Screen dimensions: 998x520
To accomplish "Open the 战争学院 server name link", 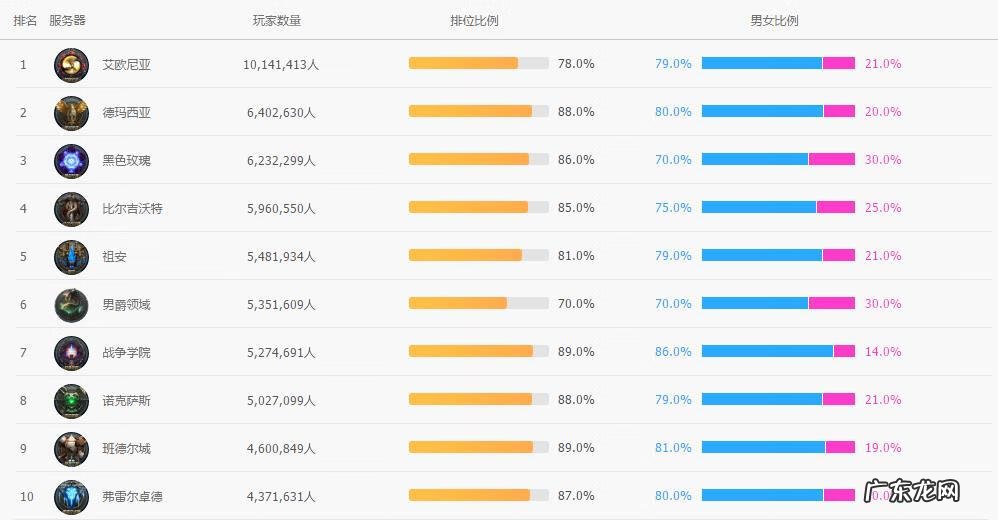I will [x=127, y=352].
